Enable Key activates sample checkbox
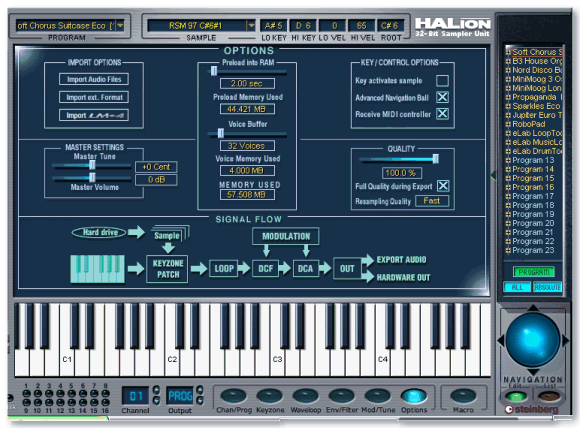 (x=442, y=80)
